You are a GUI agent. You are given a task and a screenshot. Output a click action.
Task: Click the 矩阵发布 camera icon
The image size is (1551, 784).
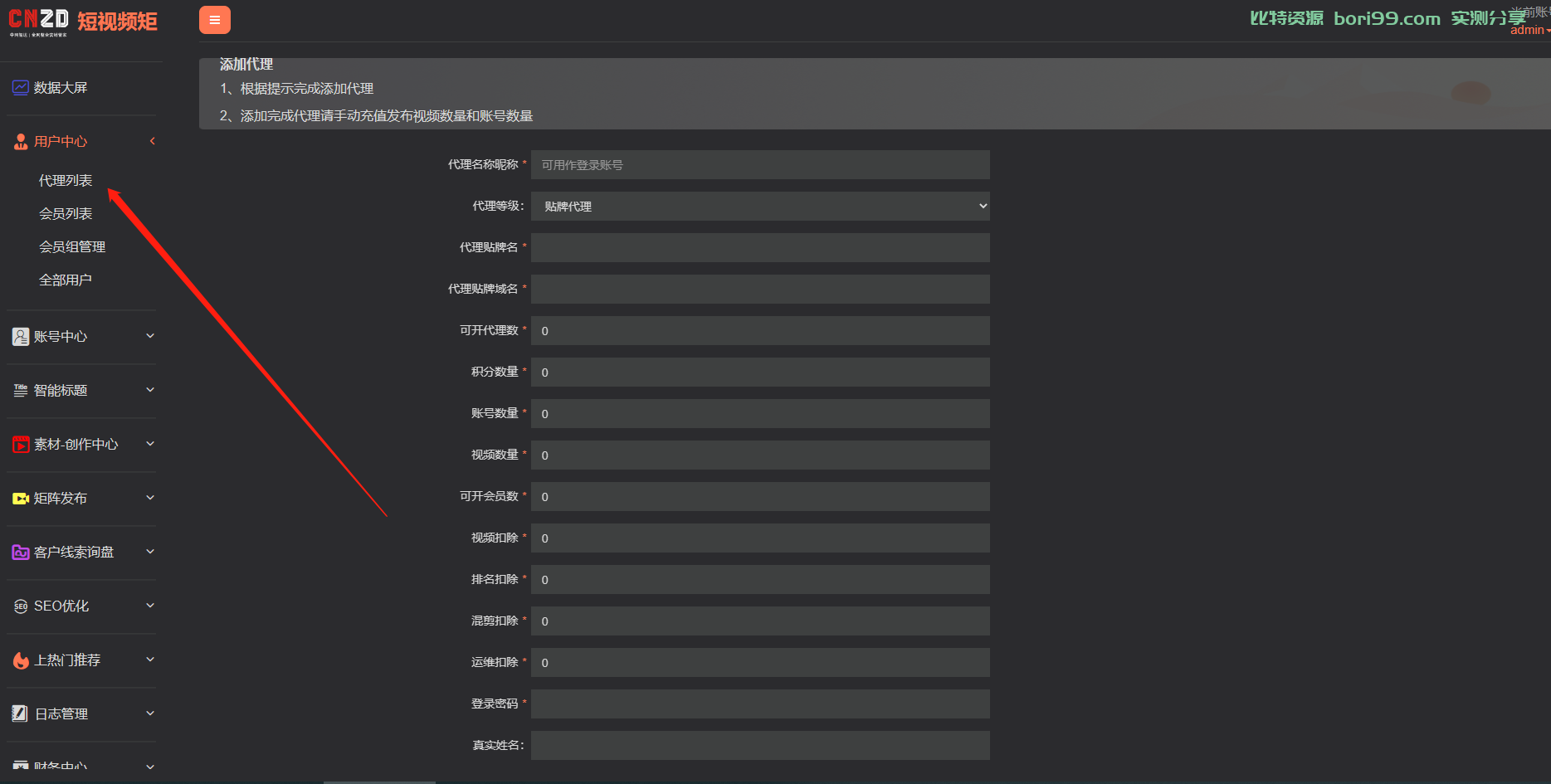pos(21,499)
